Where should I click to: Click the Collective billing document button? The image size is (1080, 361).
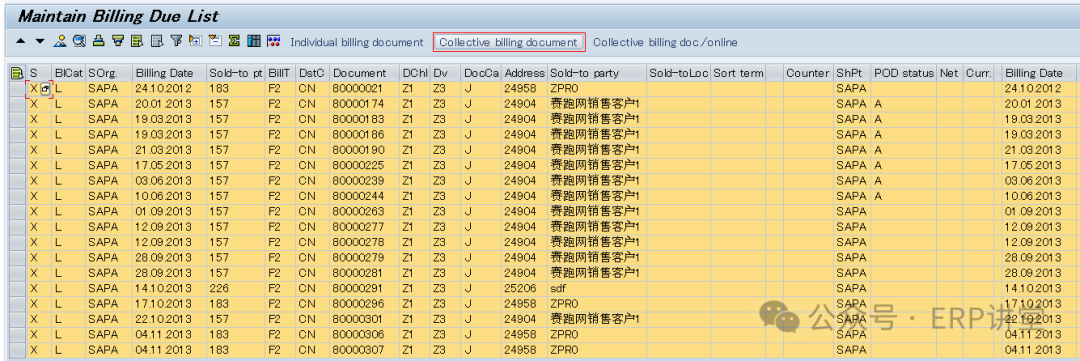(508, 43)
